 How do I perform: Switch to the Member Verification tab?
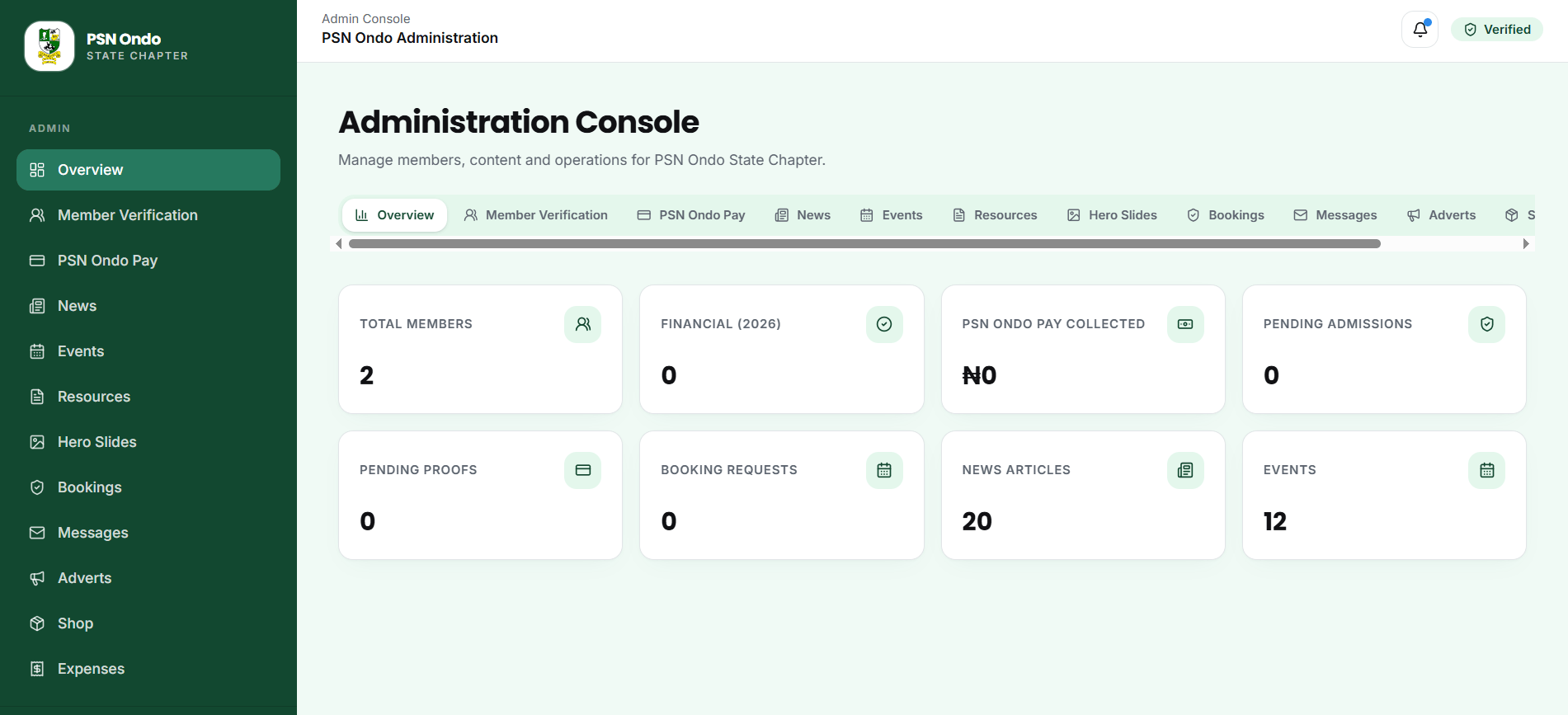click(535, 215)
